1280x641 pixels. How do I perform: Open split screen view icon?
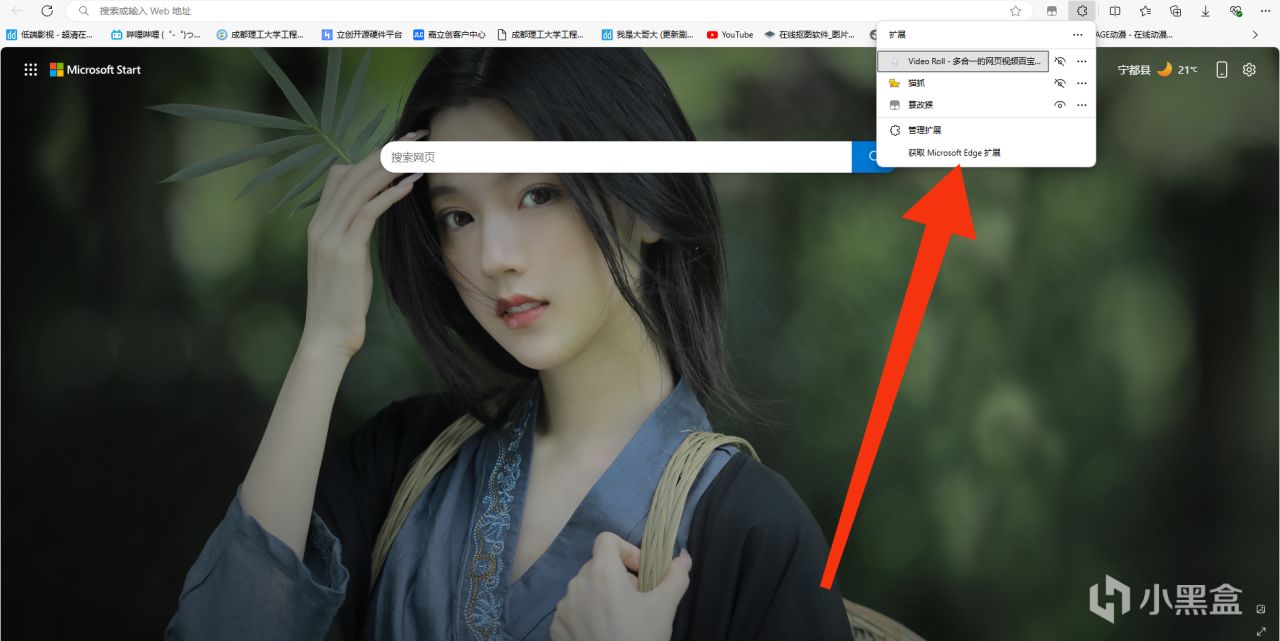pos(1115,11)
